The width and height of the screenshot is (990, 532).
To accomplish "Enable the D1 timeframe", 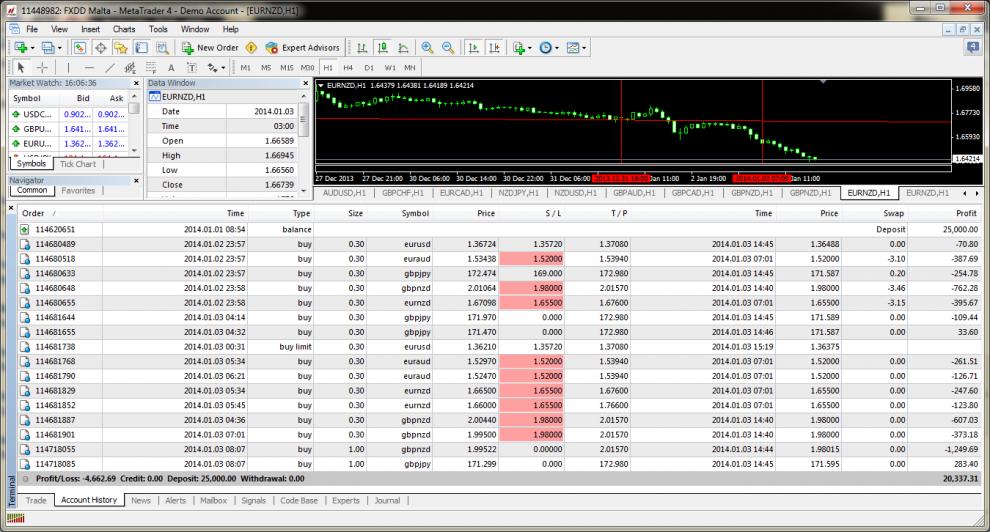I will point(369,68).
